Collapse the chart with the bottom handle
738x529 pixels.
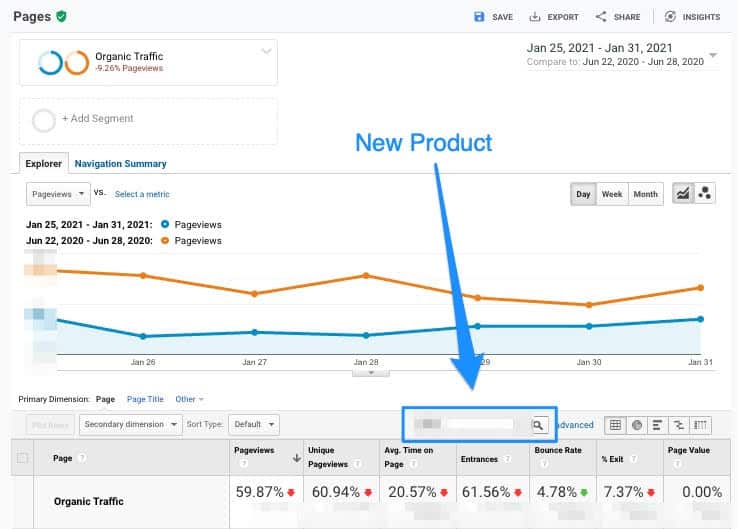(x=371, y=373)
